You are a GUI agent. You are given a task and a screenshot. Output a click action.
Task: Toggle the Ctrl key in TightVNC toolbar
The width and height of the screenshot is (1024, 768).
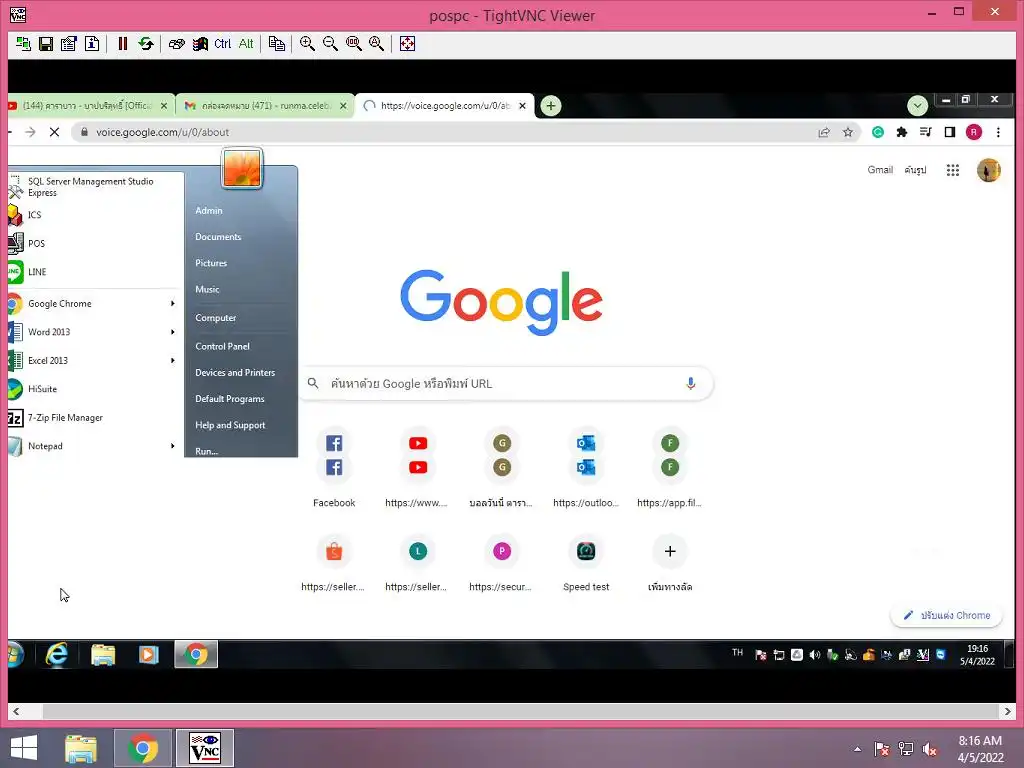tap(223, 44)
